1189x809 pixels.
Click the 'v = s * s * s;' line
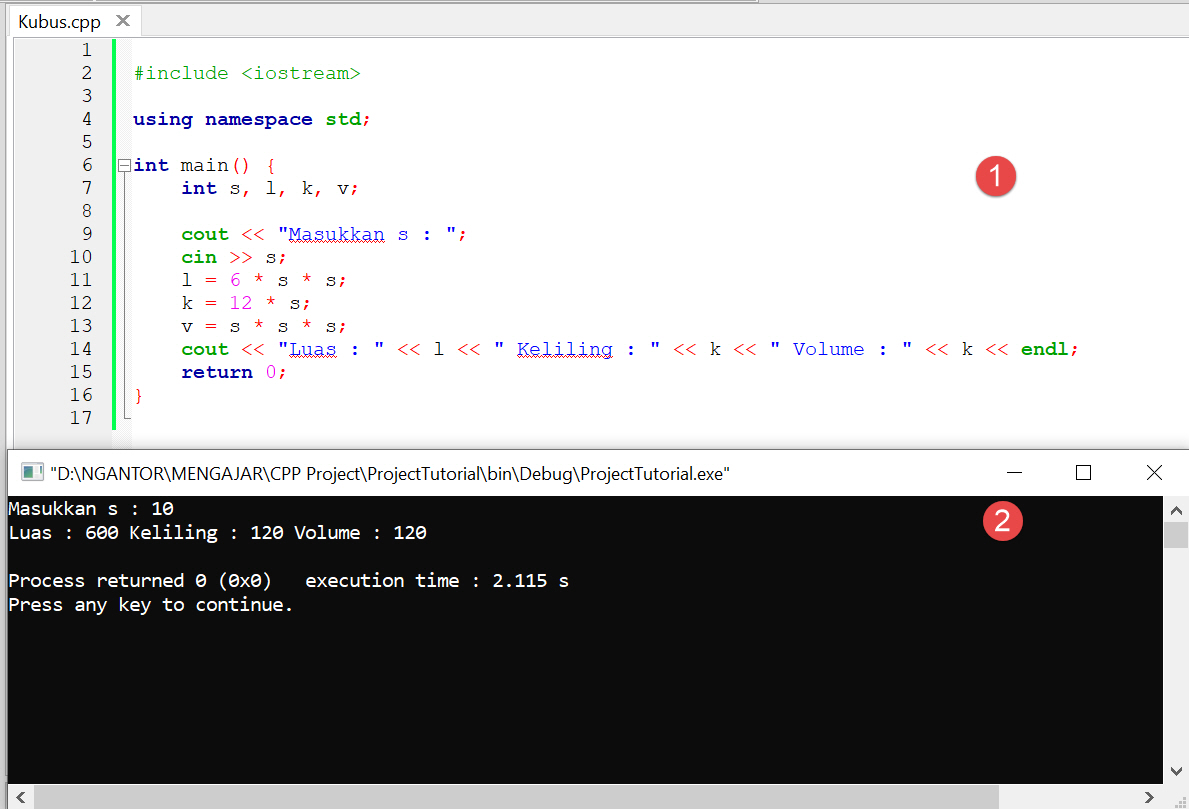(x=263, y=327)
